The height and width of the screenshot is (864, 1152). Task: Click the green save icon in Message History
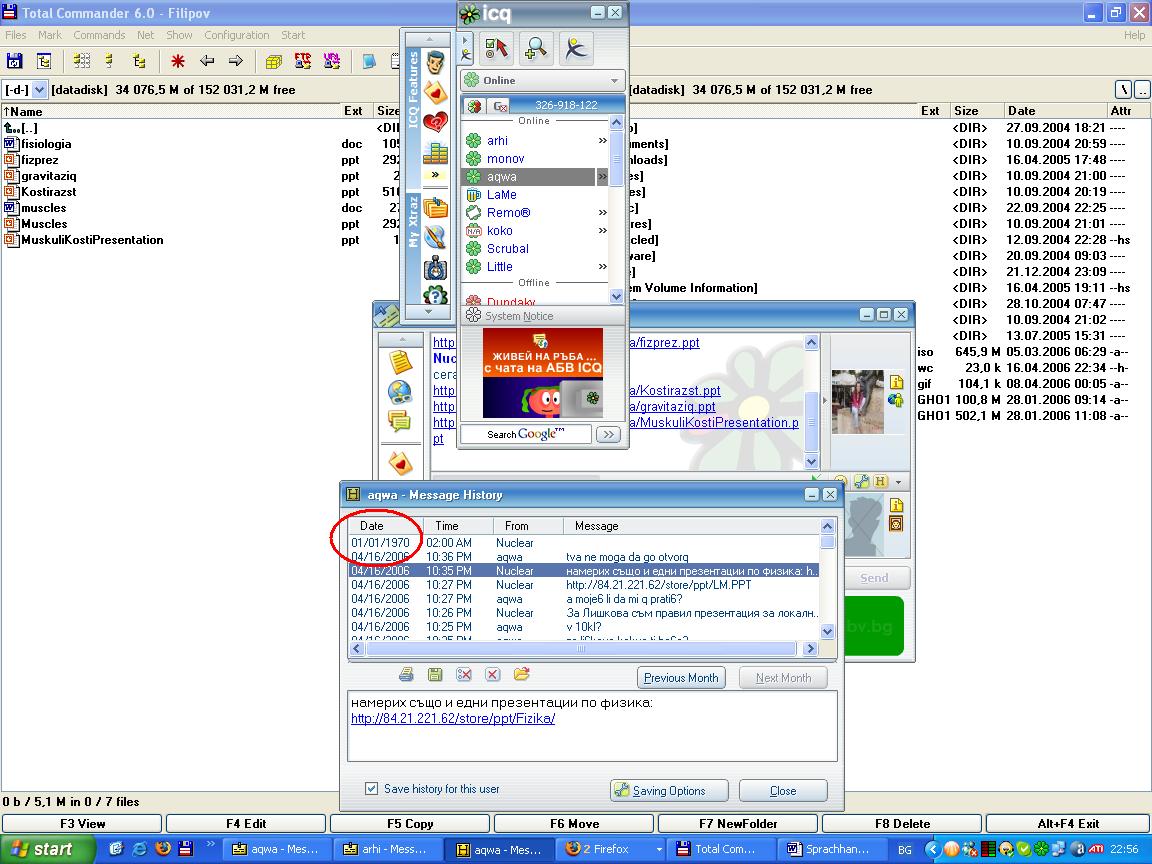coord(435,674)
